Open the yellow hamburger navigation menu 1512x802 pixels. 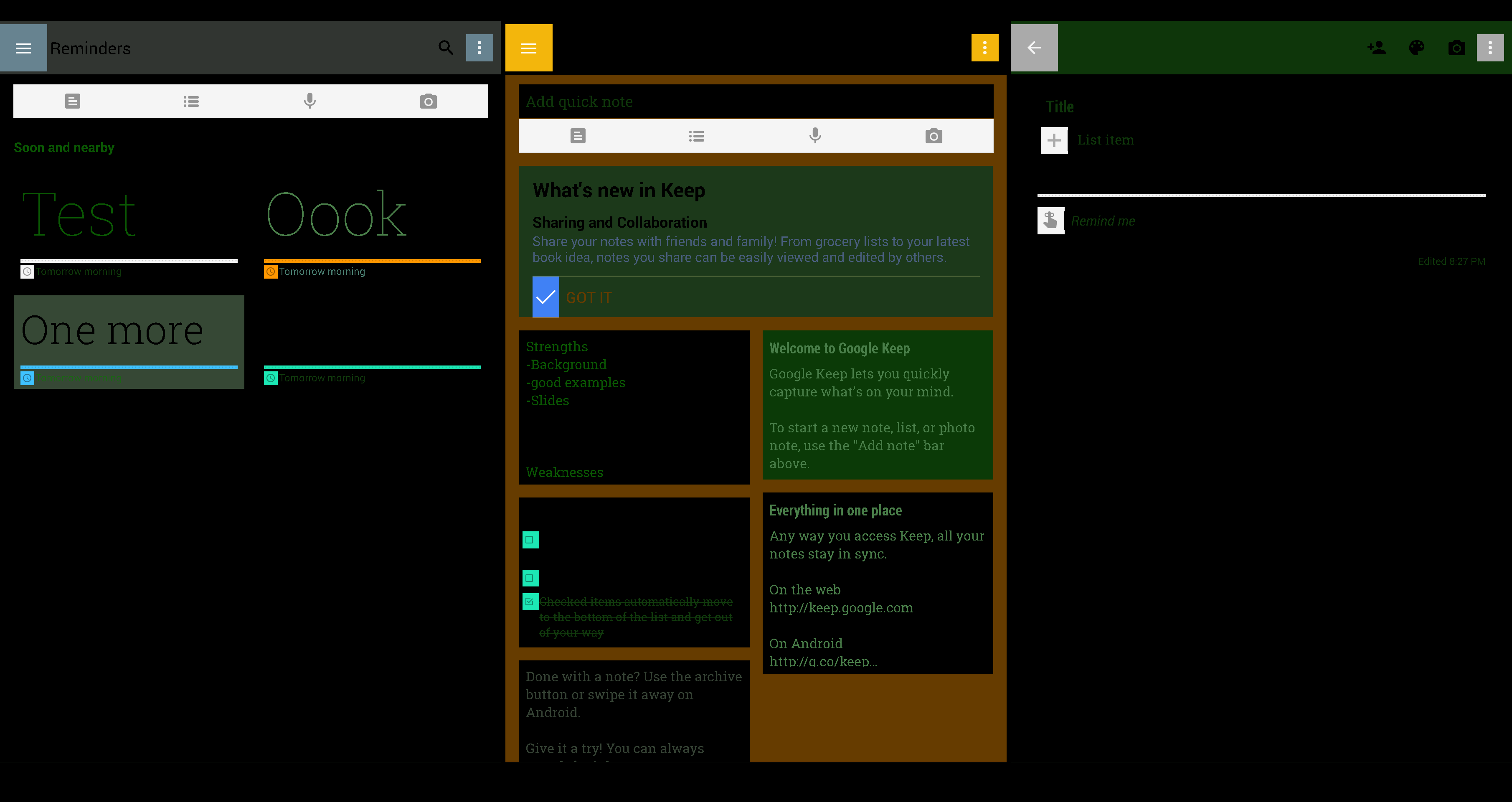[528, 48]
